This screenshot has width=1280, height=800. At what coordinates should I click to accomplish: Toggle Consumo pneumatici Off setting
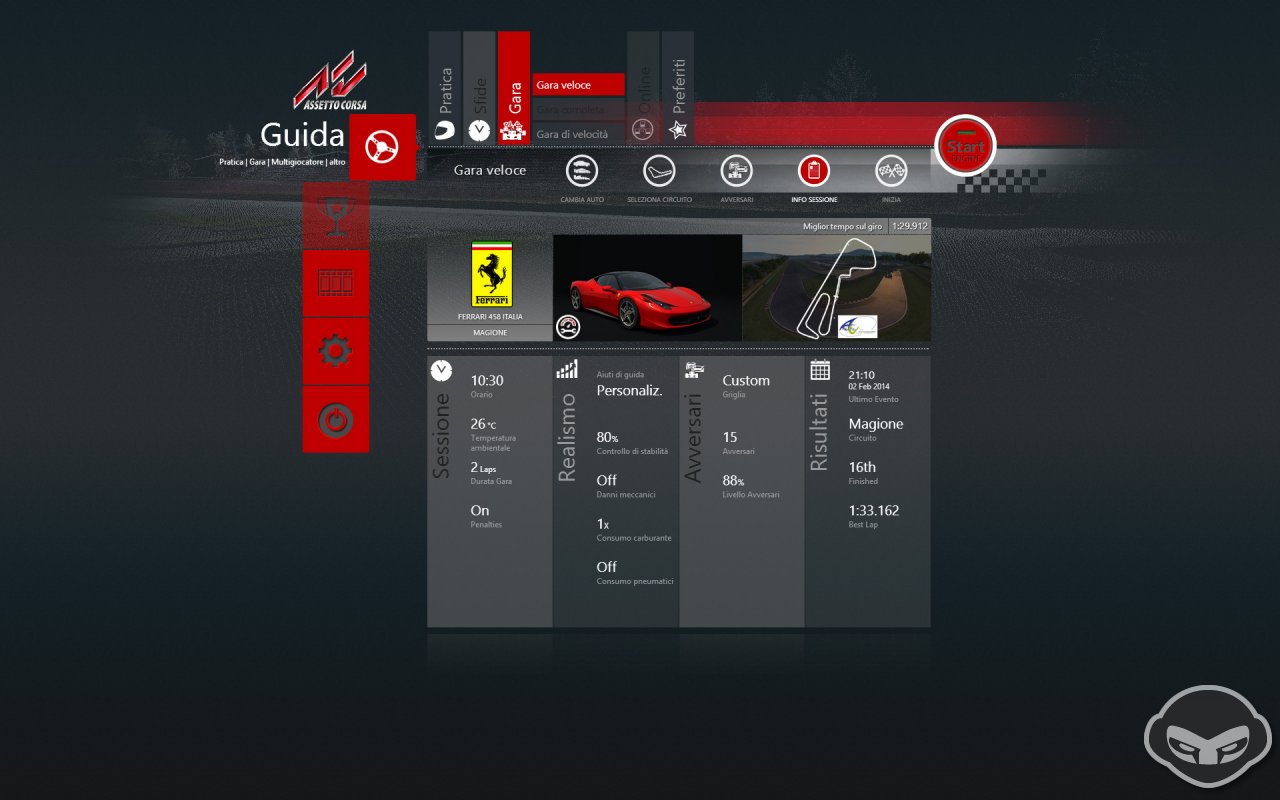607,567
